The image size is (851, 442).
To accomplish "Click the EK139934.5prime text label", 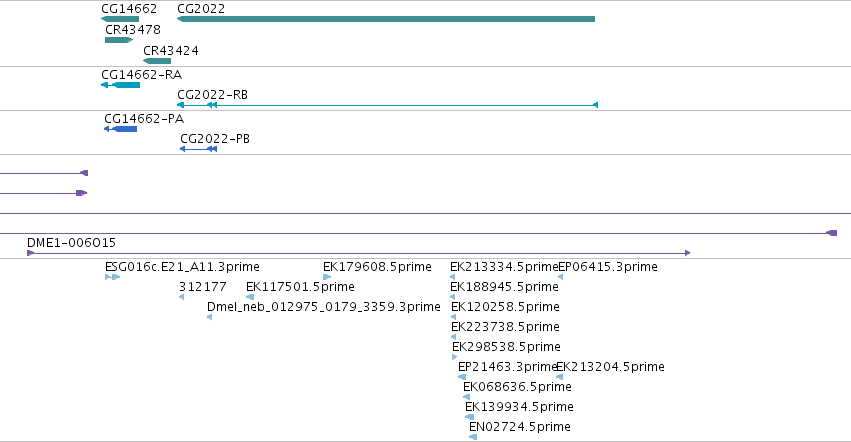I will pos(519,407).
